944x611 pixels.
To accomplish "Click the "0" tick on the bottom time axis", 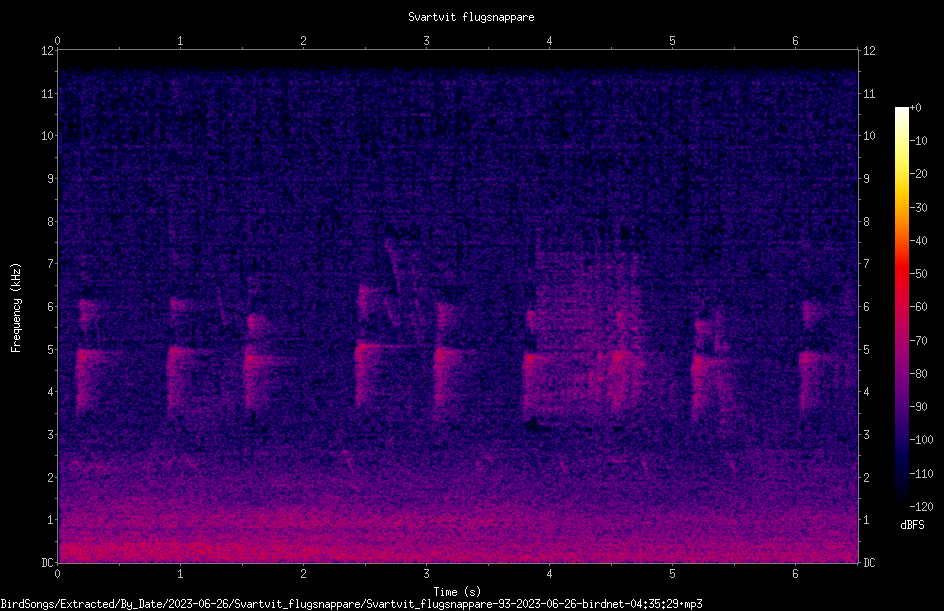I will point(57,574).
